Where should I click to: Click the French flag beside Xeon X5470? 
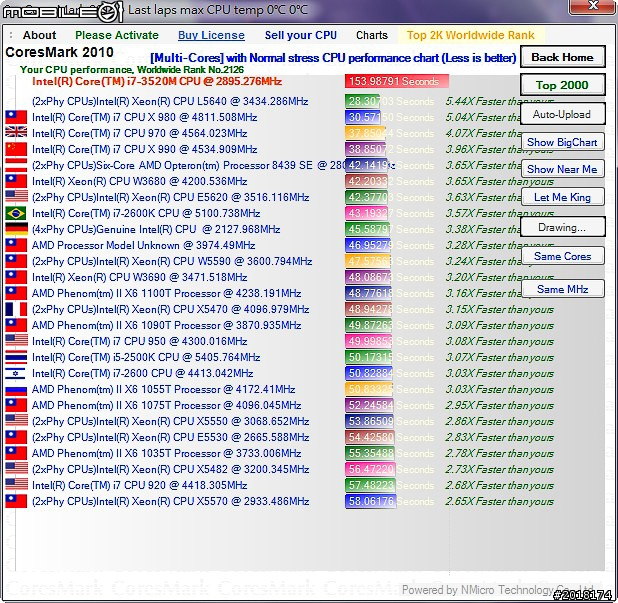[x=16, y=309]
